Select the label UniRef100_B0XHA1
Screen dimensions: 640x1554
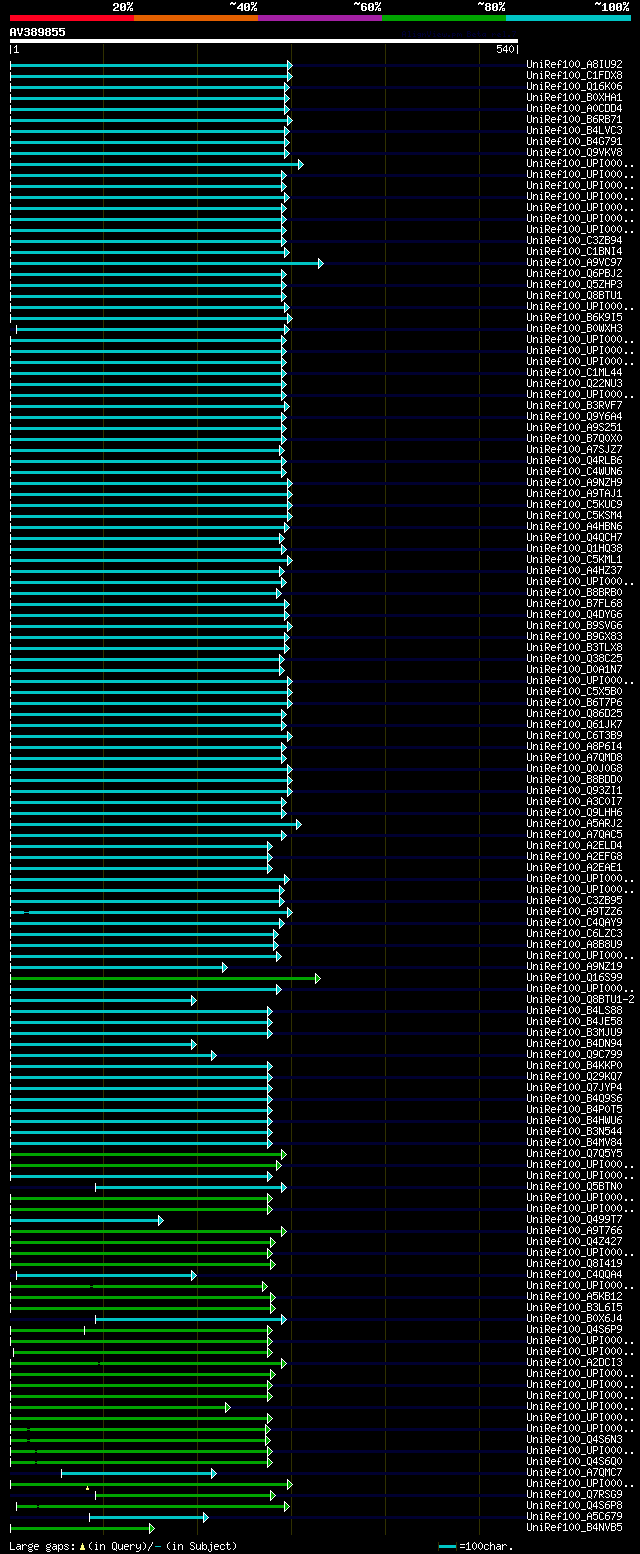(x=574, y=97)
